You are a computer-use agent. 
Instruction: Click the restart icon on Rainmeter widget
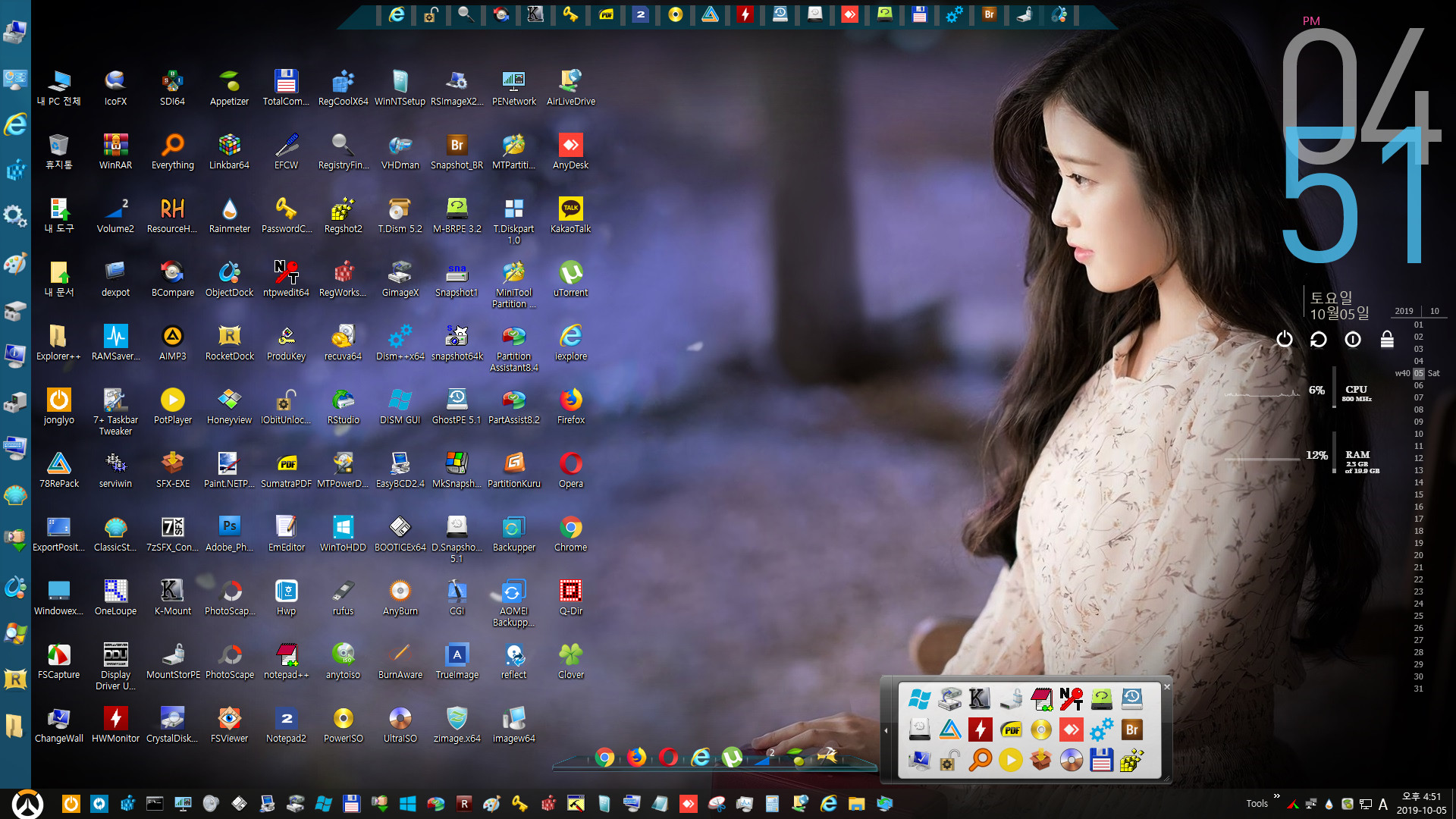tap(1318, 339)
